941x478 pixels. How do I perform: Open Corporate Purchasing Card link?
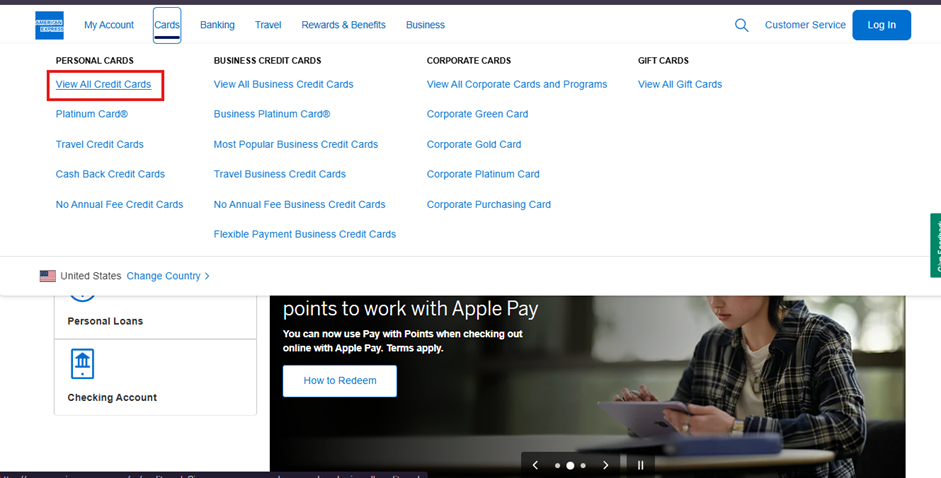pyautogui.click(x=489, y=204)
